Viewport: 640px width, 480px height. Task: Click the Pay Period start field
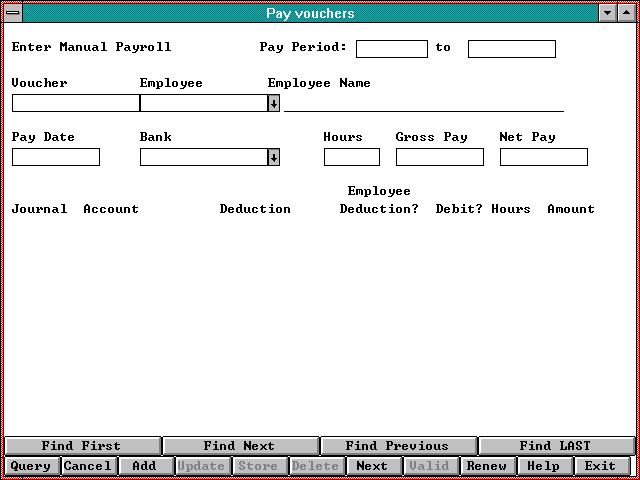[x=391, y=49]
